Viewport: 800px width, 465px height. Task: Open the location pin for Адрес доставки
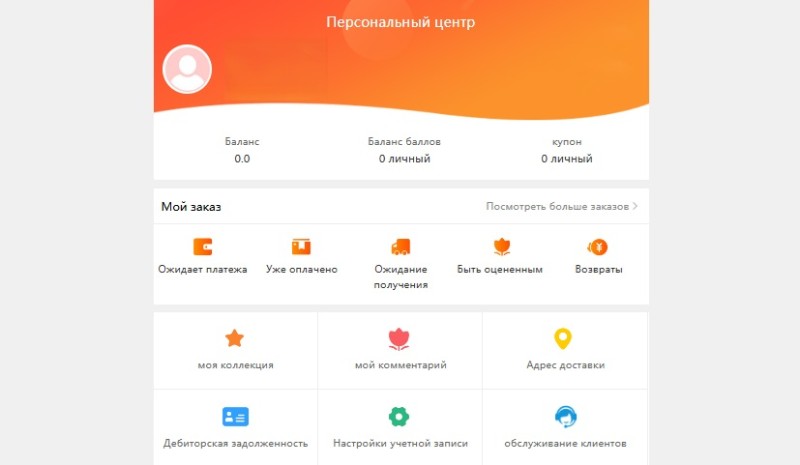click(563, 338)
